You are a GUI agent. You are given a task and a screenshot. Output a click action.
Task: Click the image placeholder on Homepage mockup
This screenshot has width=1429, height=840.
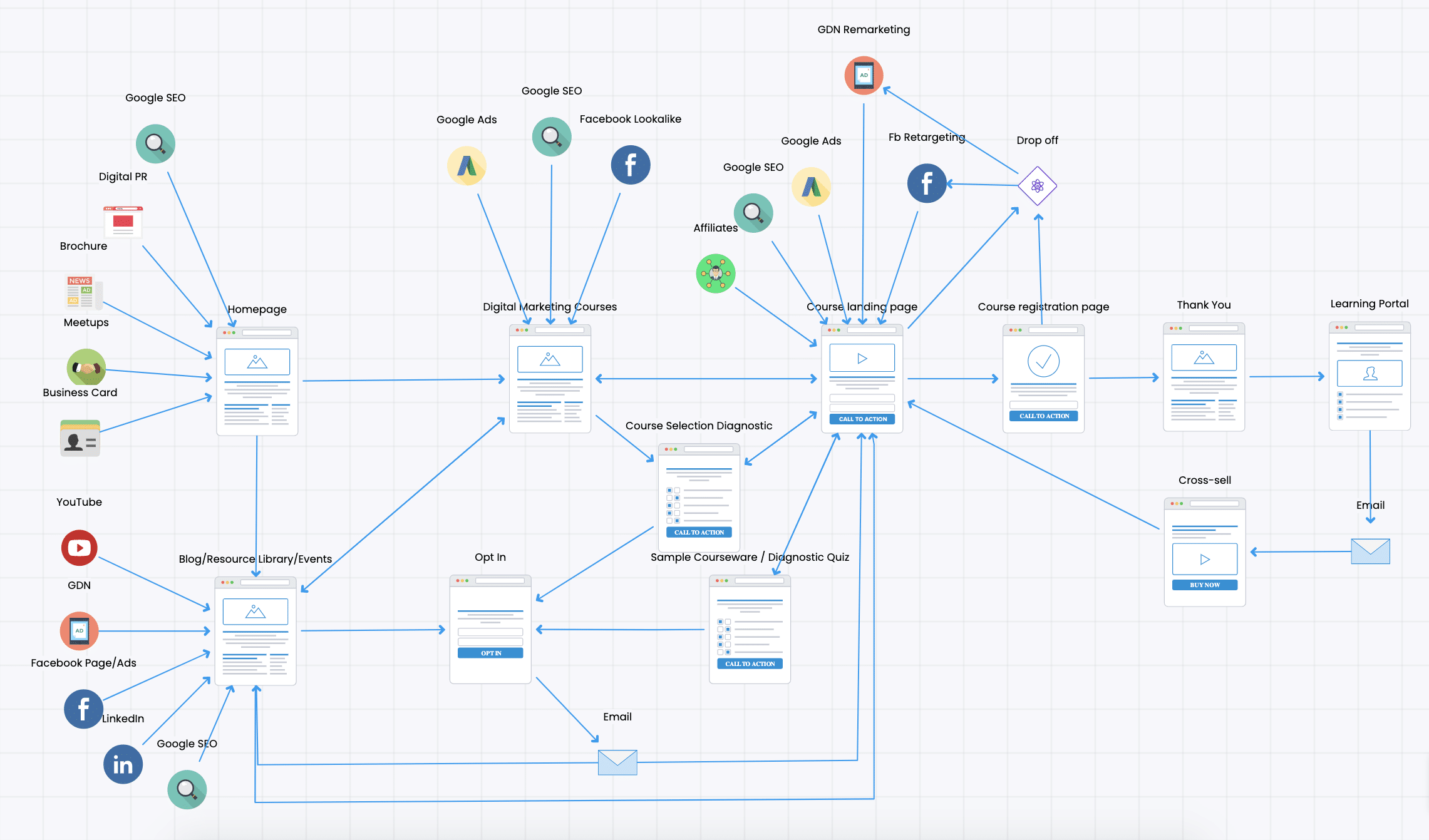257,362
